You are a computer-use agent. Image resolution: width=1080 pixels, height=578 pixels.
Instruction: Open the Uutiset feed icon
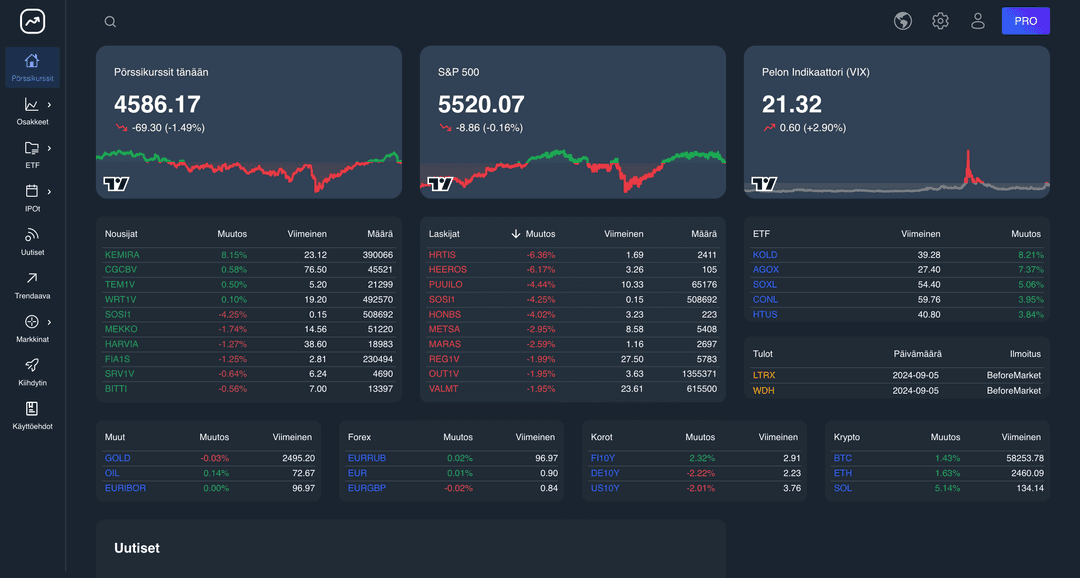pyautogui.click(x=32, y=235)
